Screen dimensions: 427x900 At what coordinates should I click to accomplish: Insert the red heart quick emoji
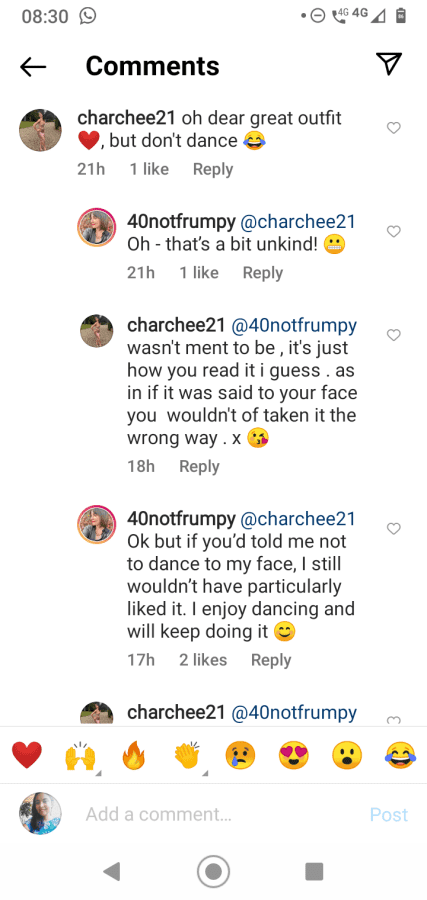point(27,755)
